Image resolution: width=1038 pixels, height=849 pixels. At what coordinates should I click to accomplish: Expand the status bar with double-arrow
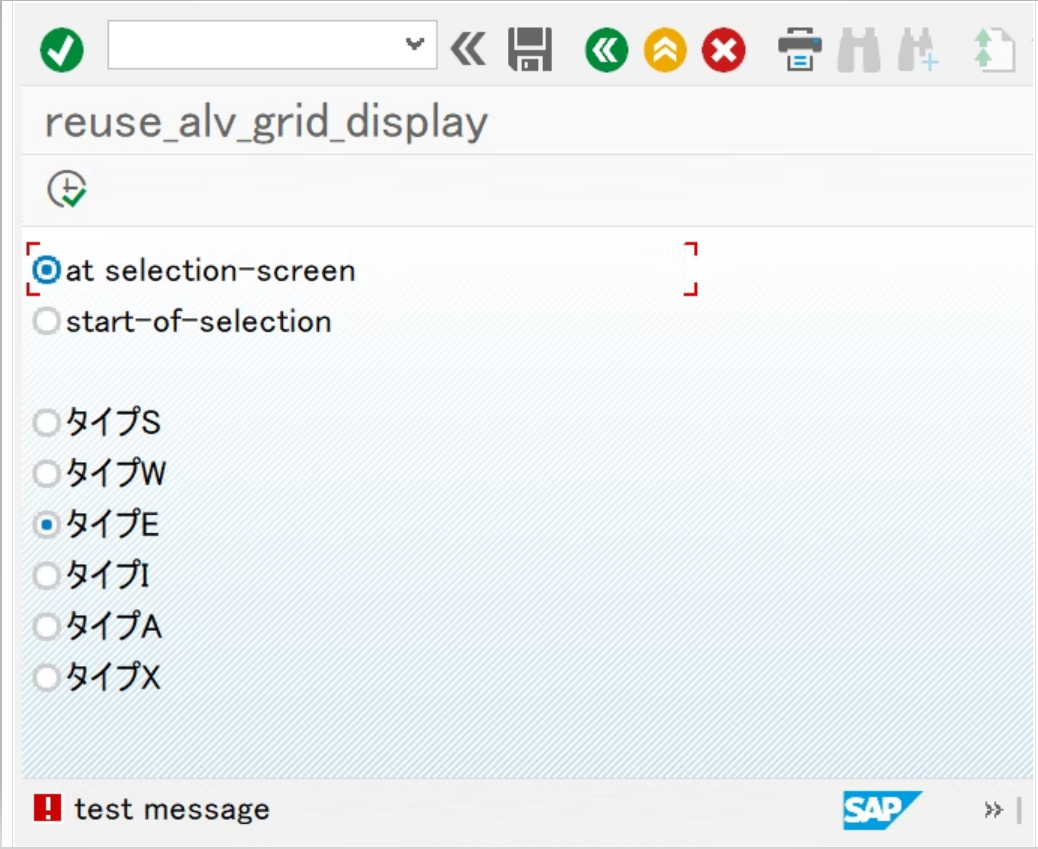click(993, 810)
